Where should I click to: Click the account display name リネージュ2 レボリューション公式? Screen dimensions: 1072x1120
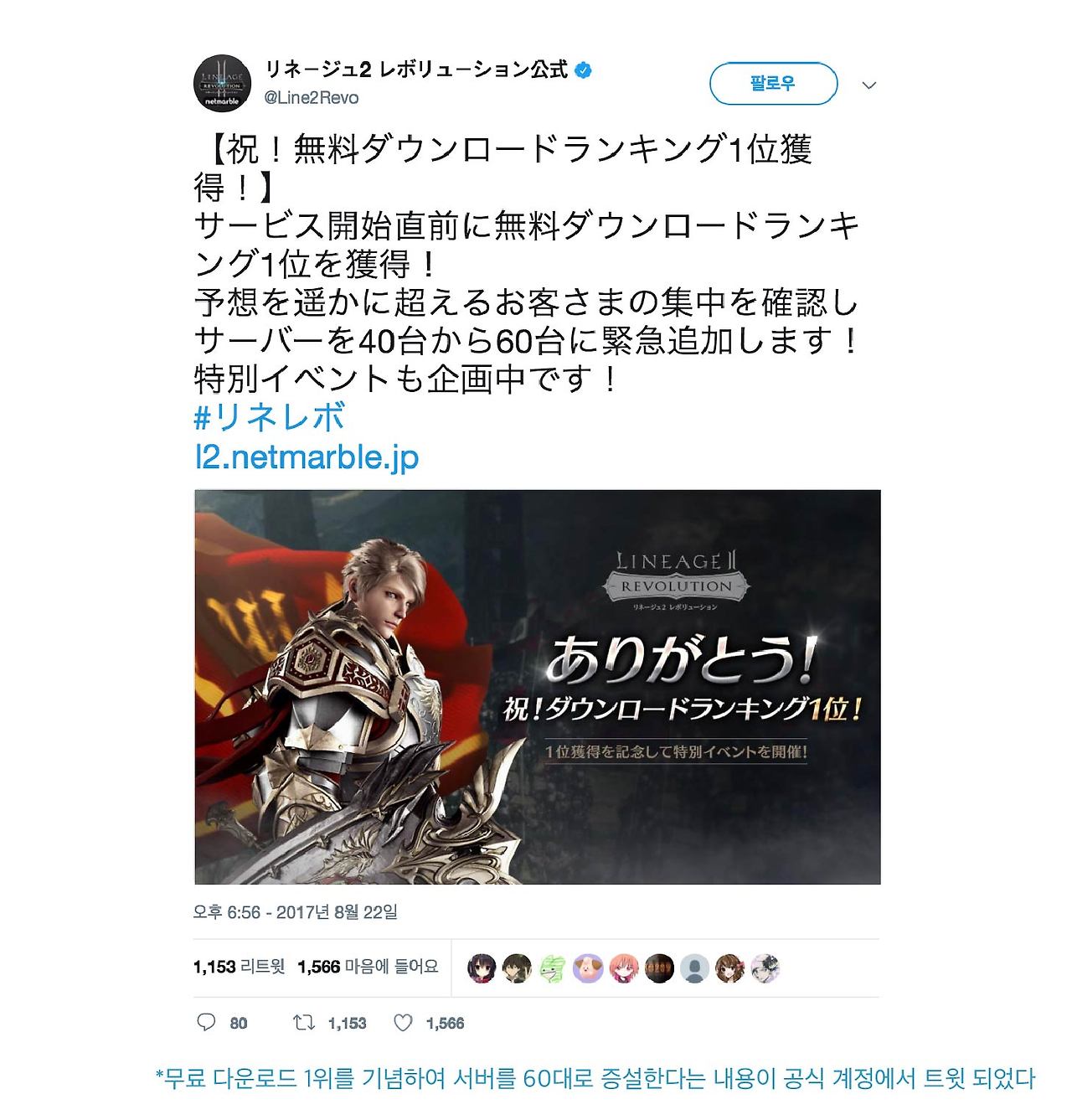tap(416, 70)
